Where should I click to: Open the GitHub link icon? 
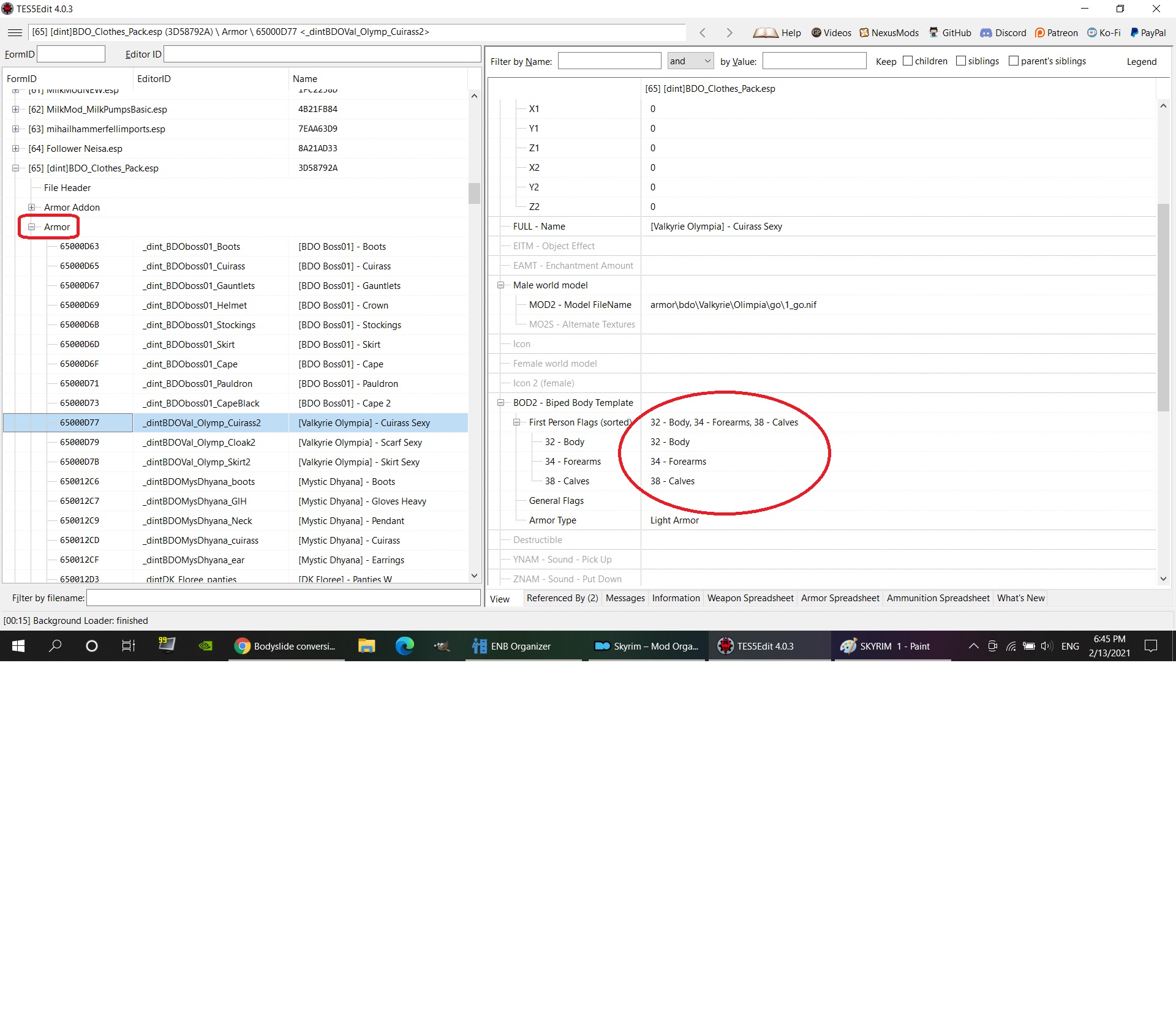933,32
